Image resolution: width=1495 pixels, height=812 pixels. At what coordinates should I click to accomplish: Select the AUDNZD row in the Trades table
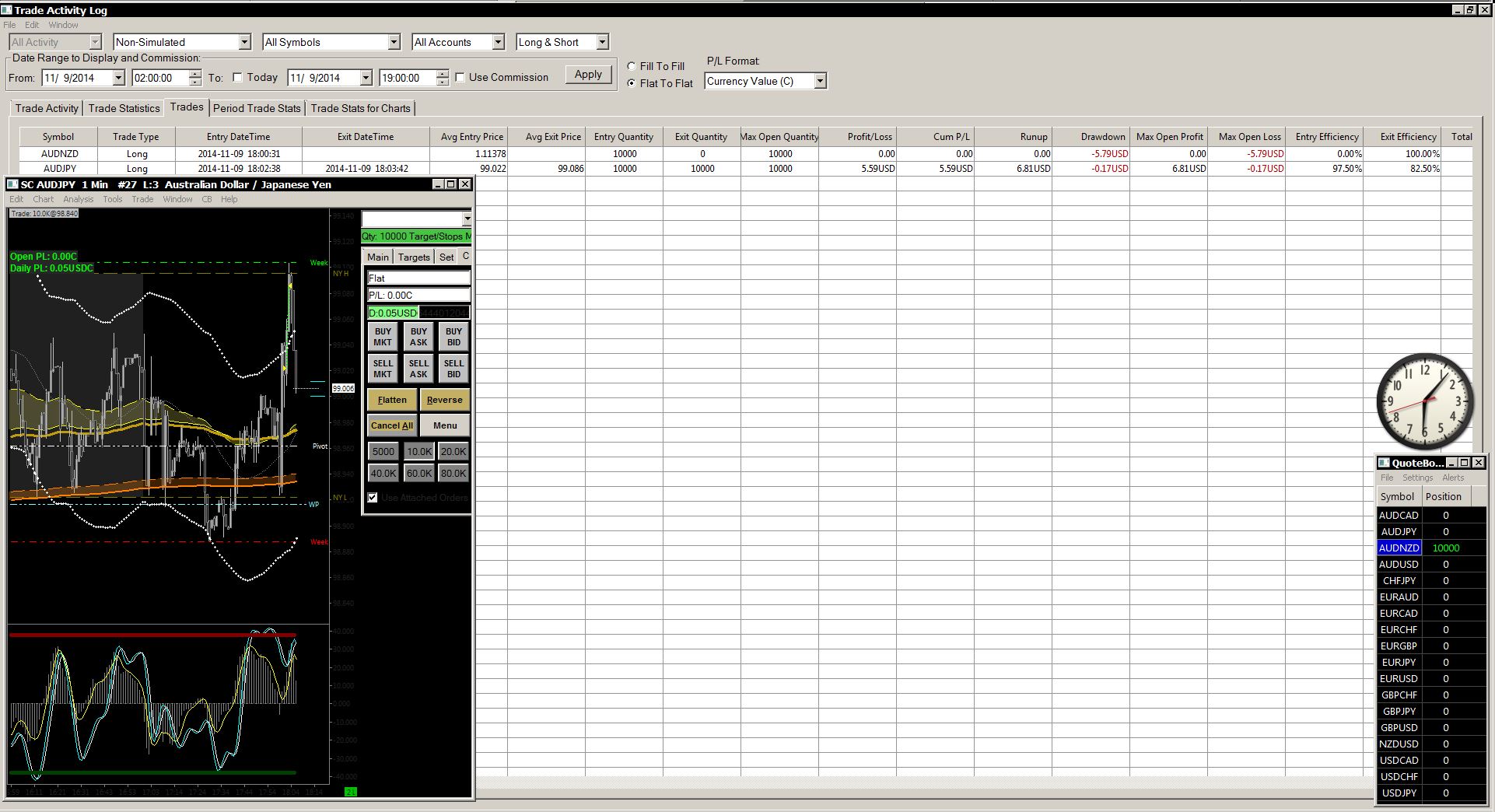click(x=746, y=154)
